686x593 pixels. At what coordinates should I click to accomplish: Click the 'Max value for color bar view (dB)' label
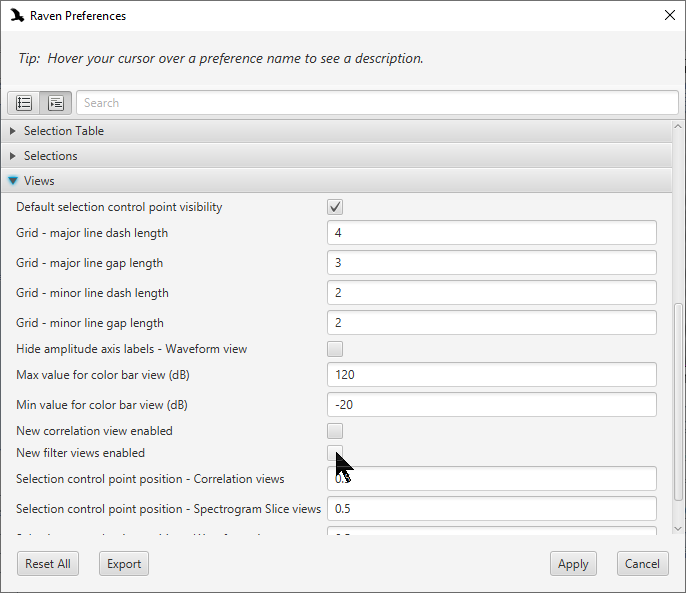[x=103, y=375]
